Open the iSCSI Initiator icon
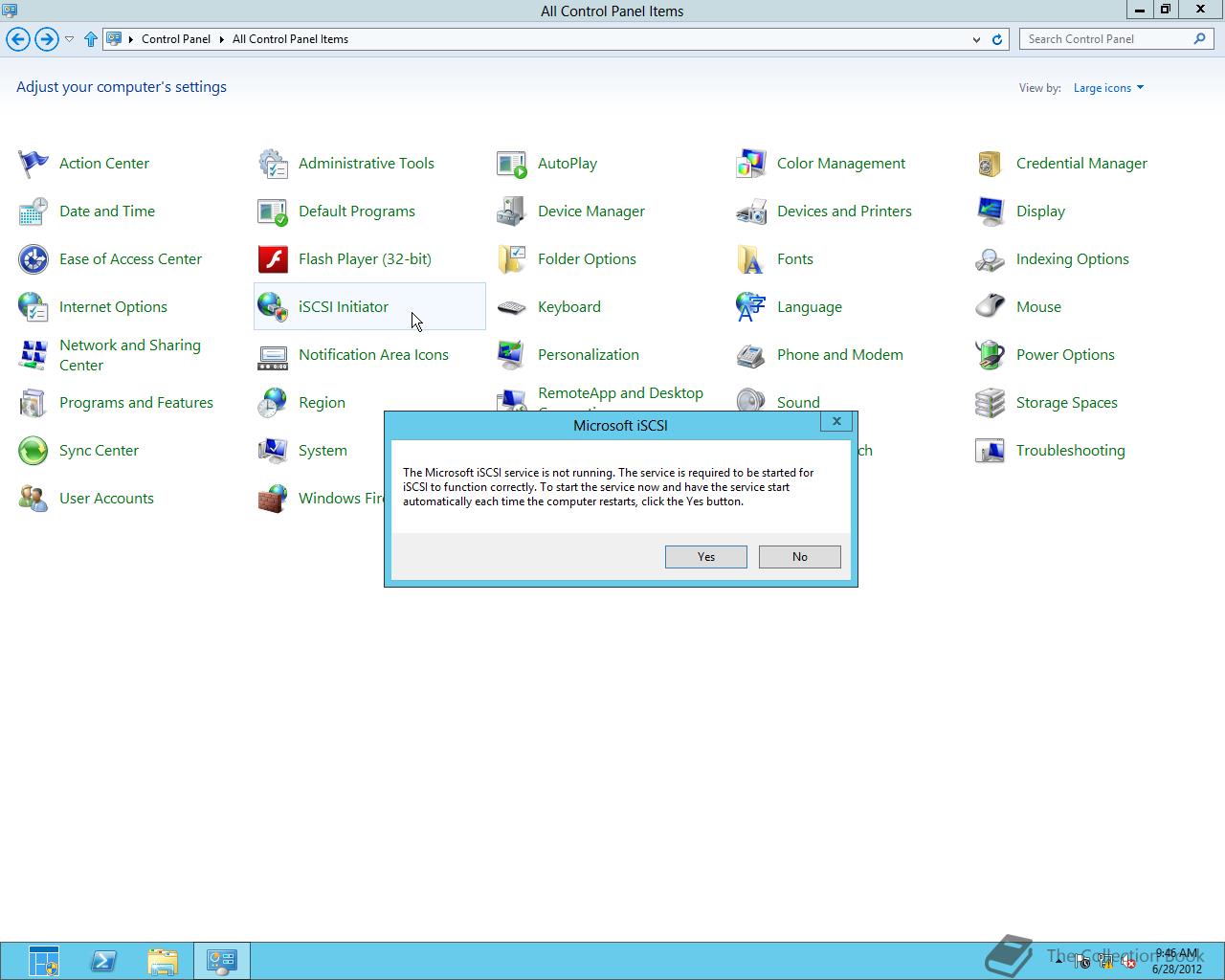The image size is (1225, 980). (x=273, y=307)
